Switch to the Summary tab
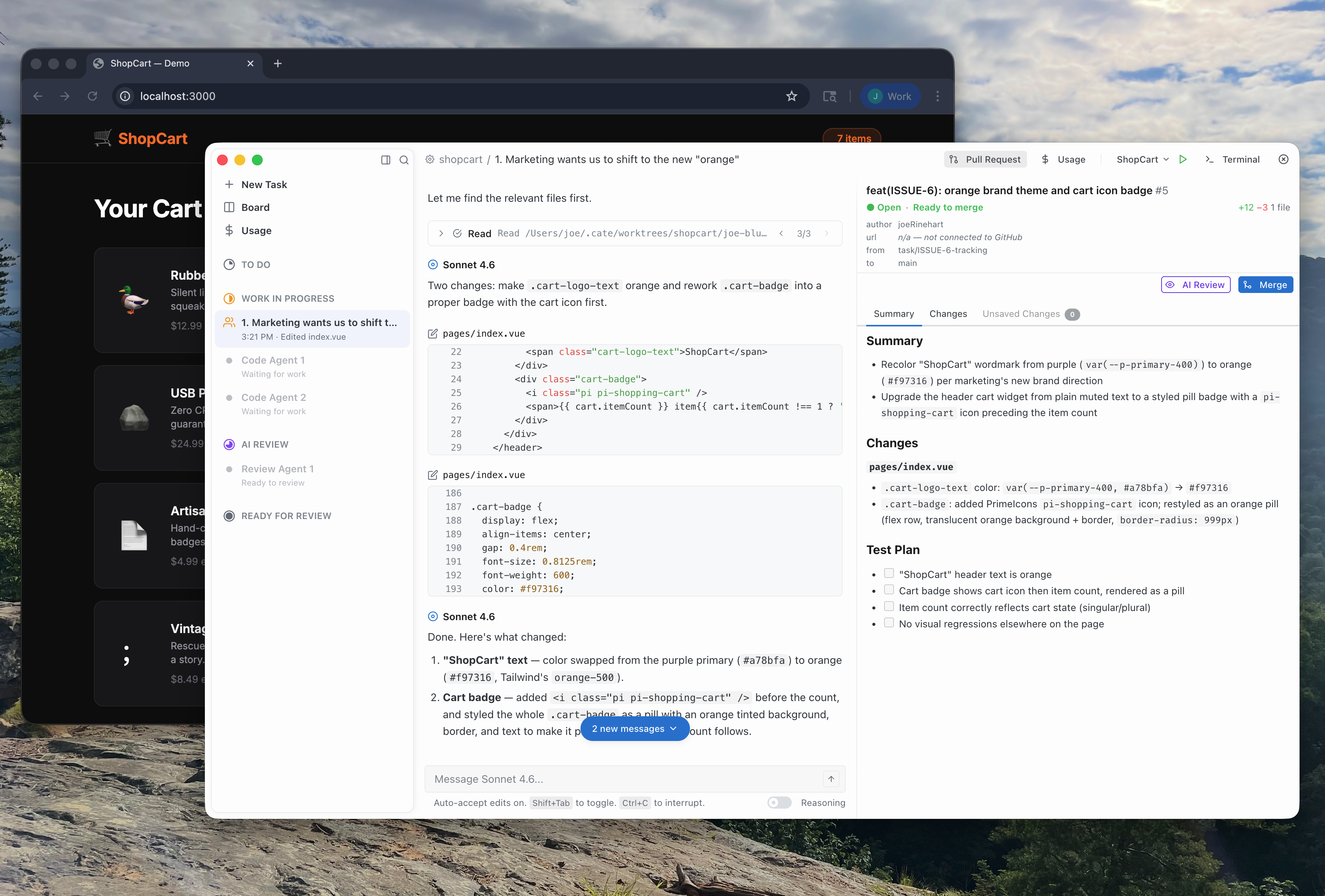This screenshot has height=896, width=1325. pyautogui.click(x=893, y=314)
